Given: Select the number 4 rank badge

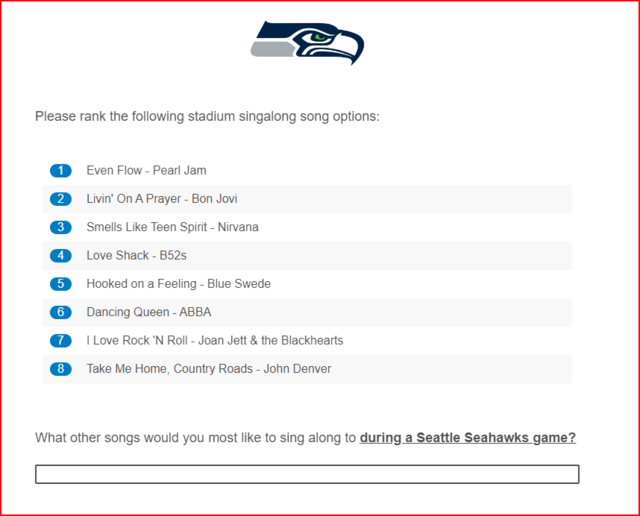Looking at the screenshot, I should click(x=61, y=256).
